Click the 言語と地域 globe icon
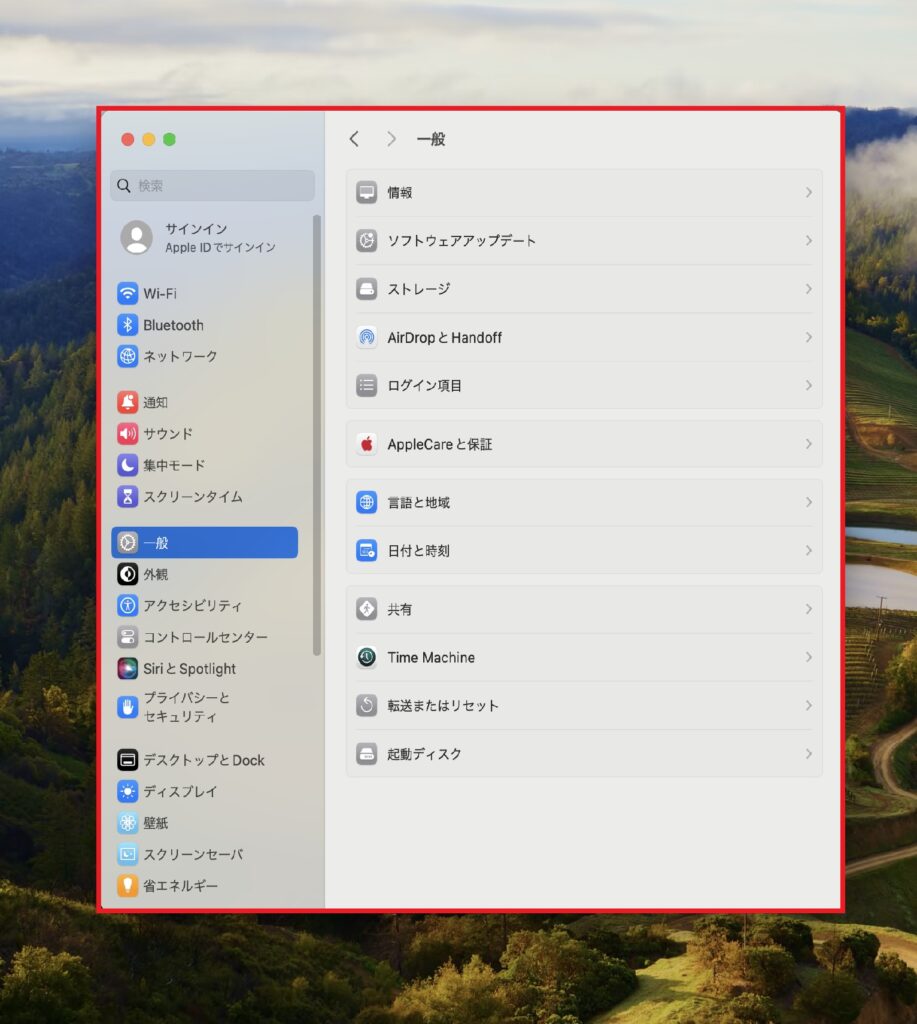Image resolution: width=917 pixels, height=1024 pixels. (x=366, y=502)
